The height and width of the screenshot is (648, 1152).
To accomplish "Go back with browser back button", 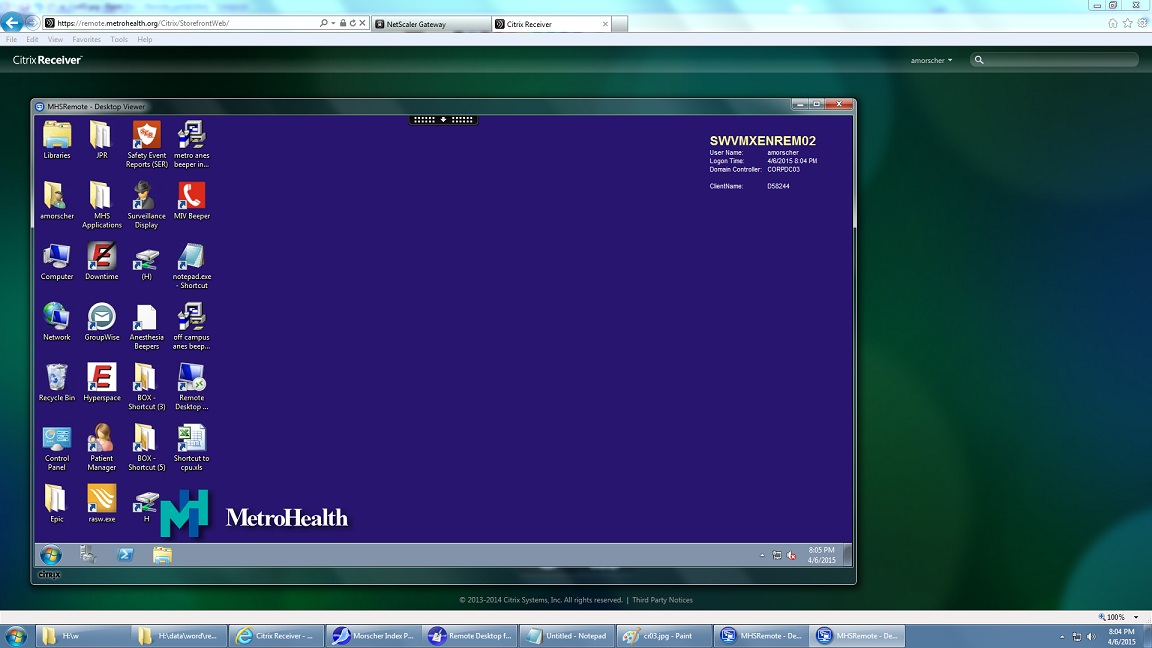I will click(11, 24).
